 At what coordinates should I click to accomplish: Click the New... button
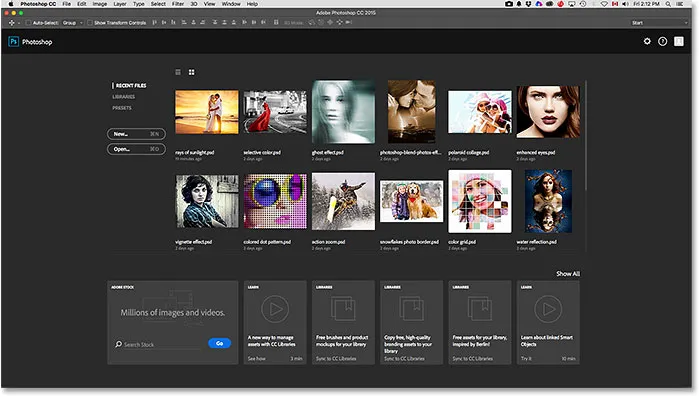coord(136,134)
